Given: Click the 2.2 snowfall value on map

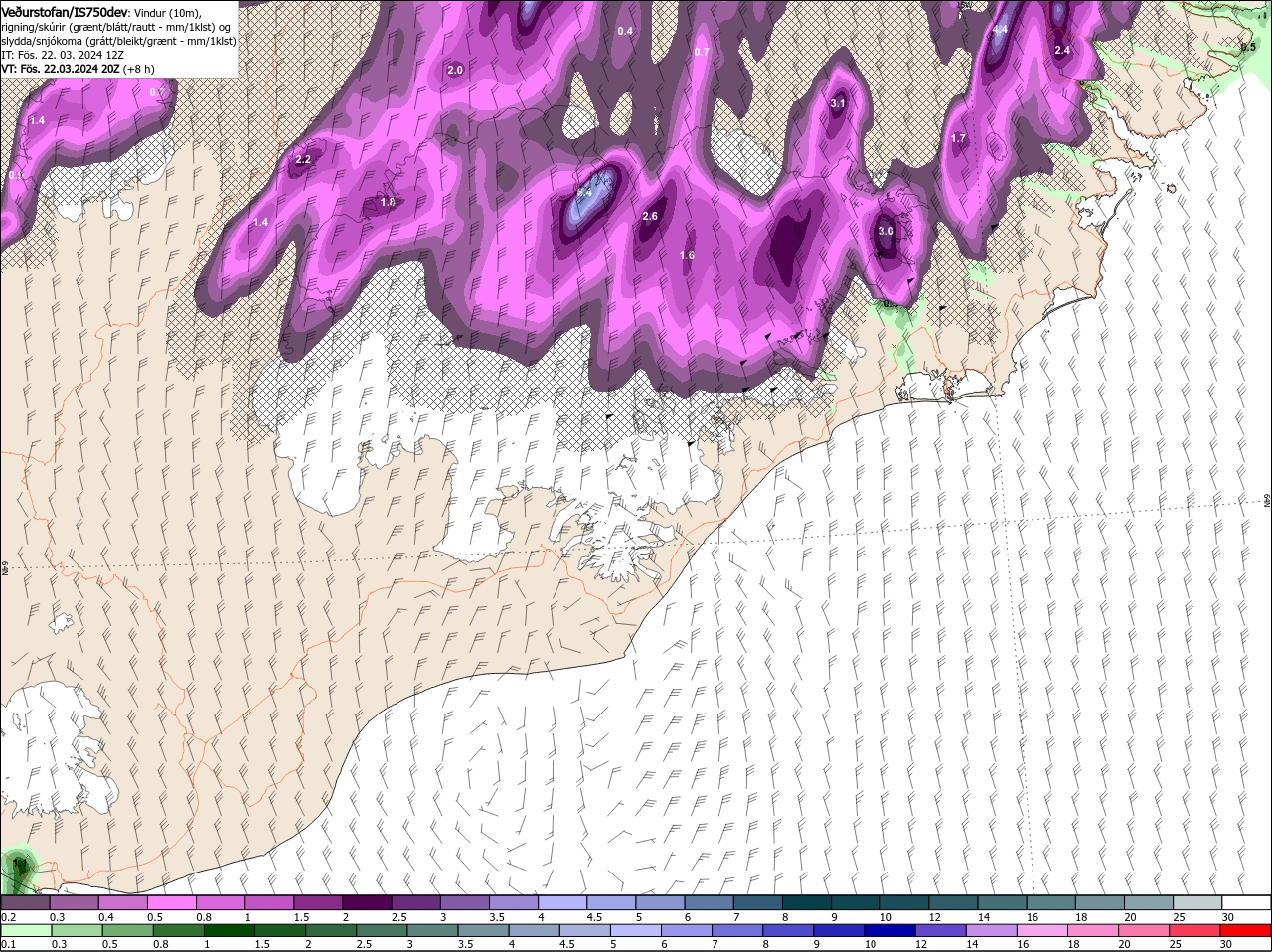Looking at the screenshot, I should coord(303,159).
